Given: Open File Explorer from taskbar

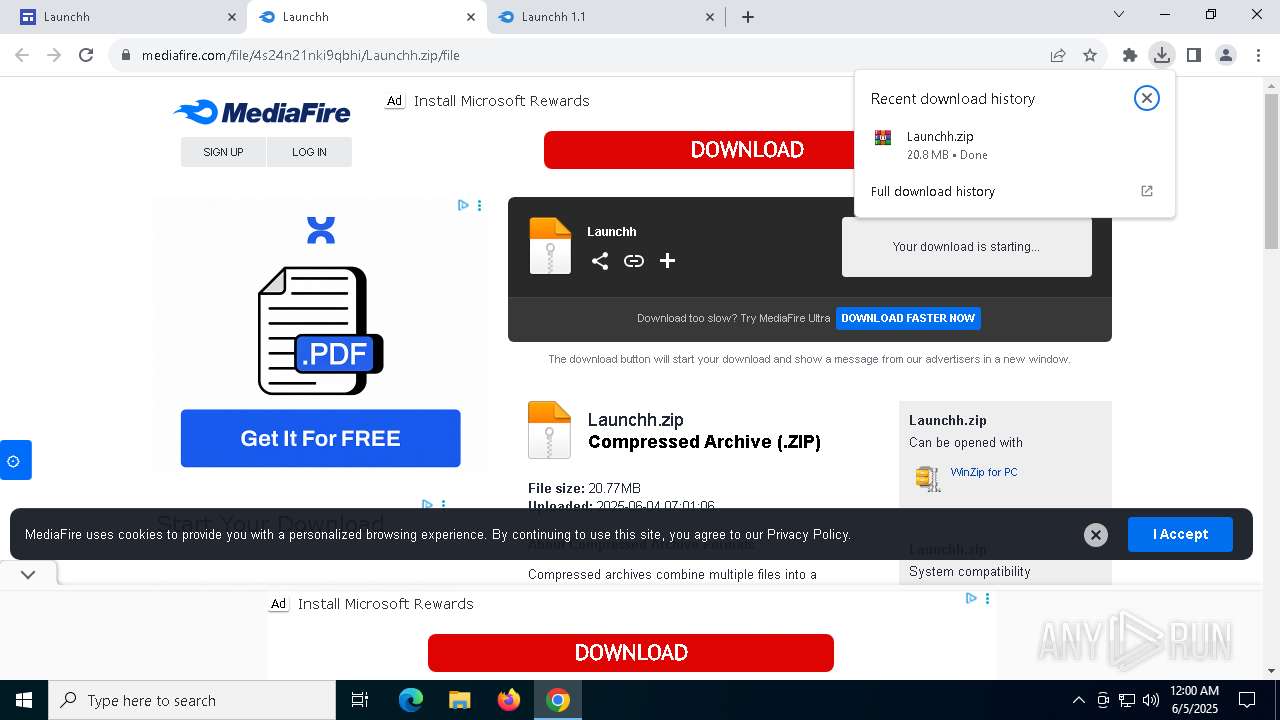Looking at the screenshot, I should click(x=460, y=700).
